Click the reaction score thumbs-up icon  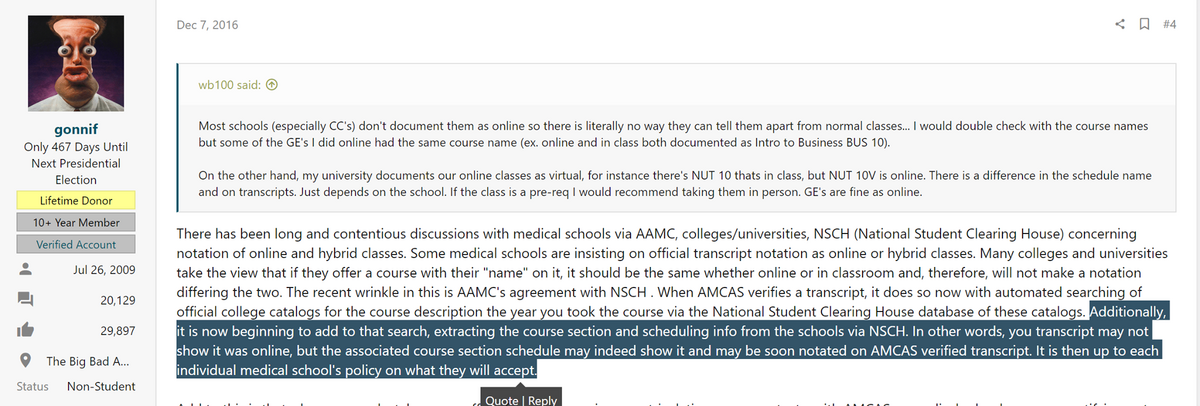[27, 330]
